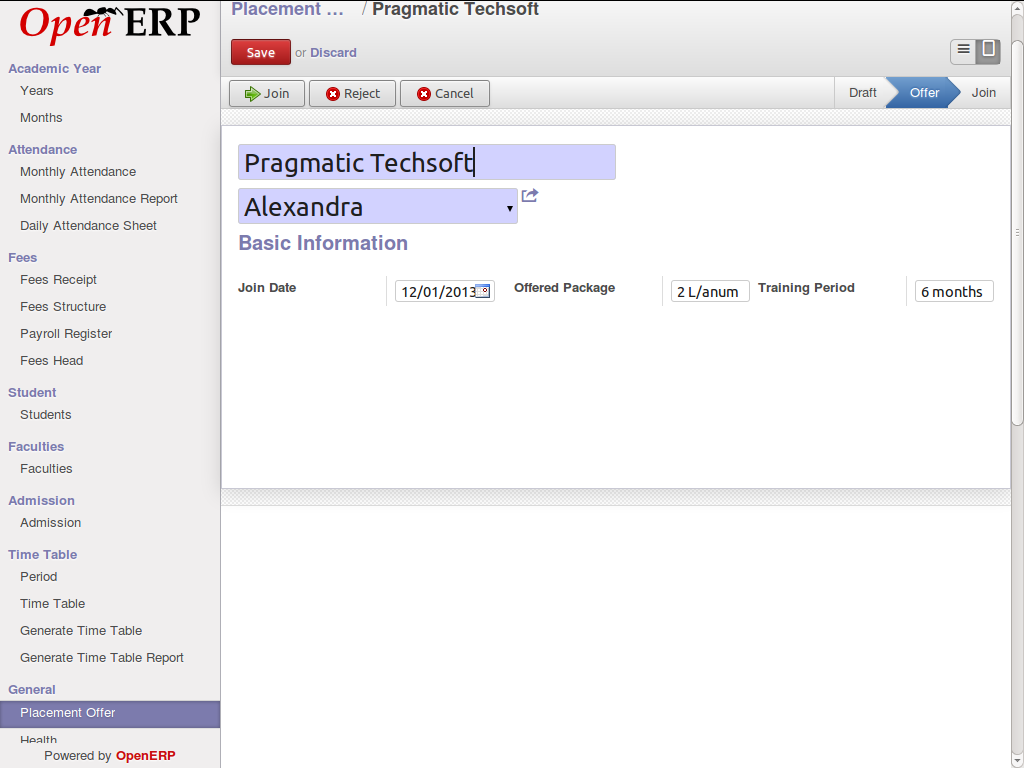The width and height of the screenshot is (1024, 768).
Task: Open Generate Time Table item
Action: point(81,631)
